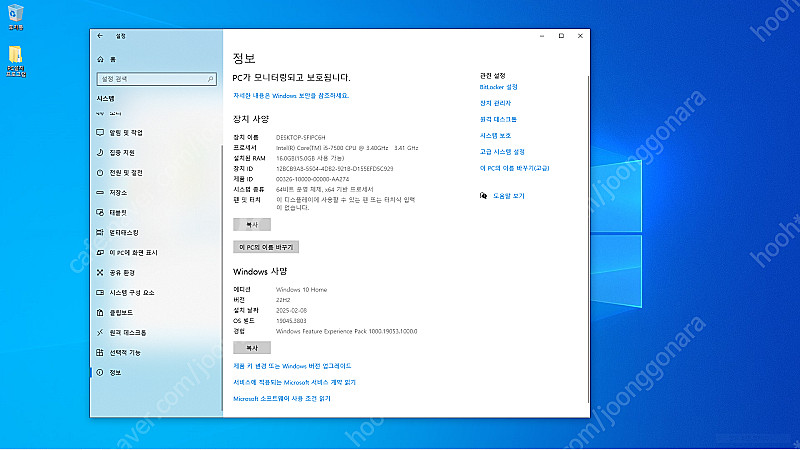Select 알림 및 작업 menu entry

pos(126,133)
